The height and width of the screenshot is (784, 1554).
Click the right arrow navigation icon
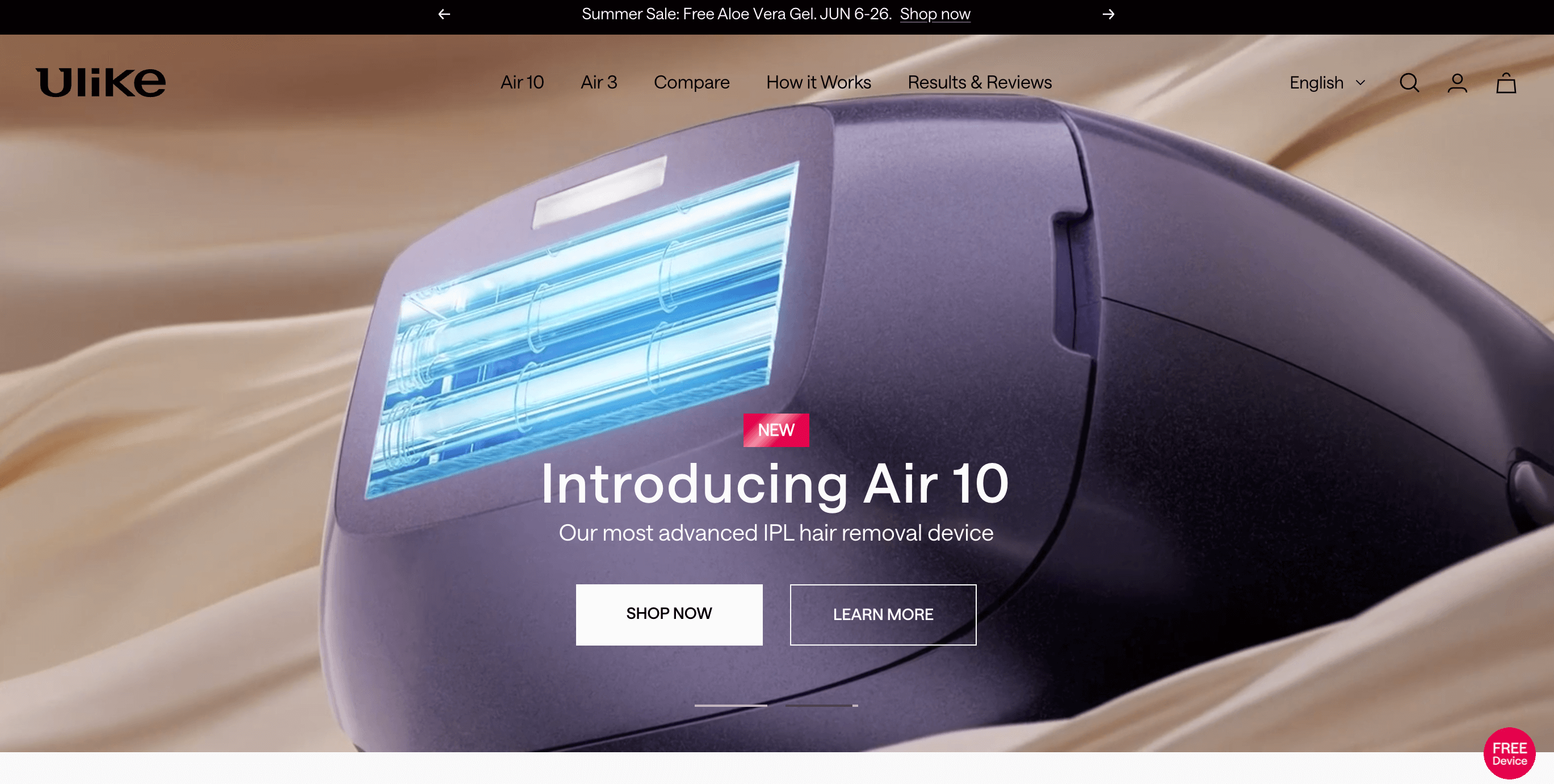click(x=1109, y=14)
